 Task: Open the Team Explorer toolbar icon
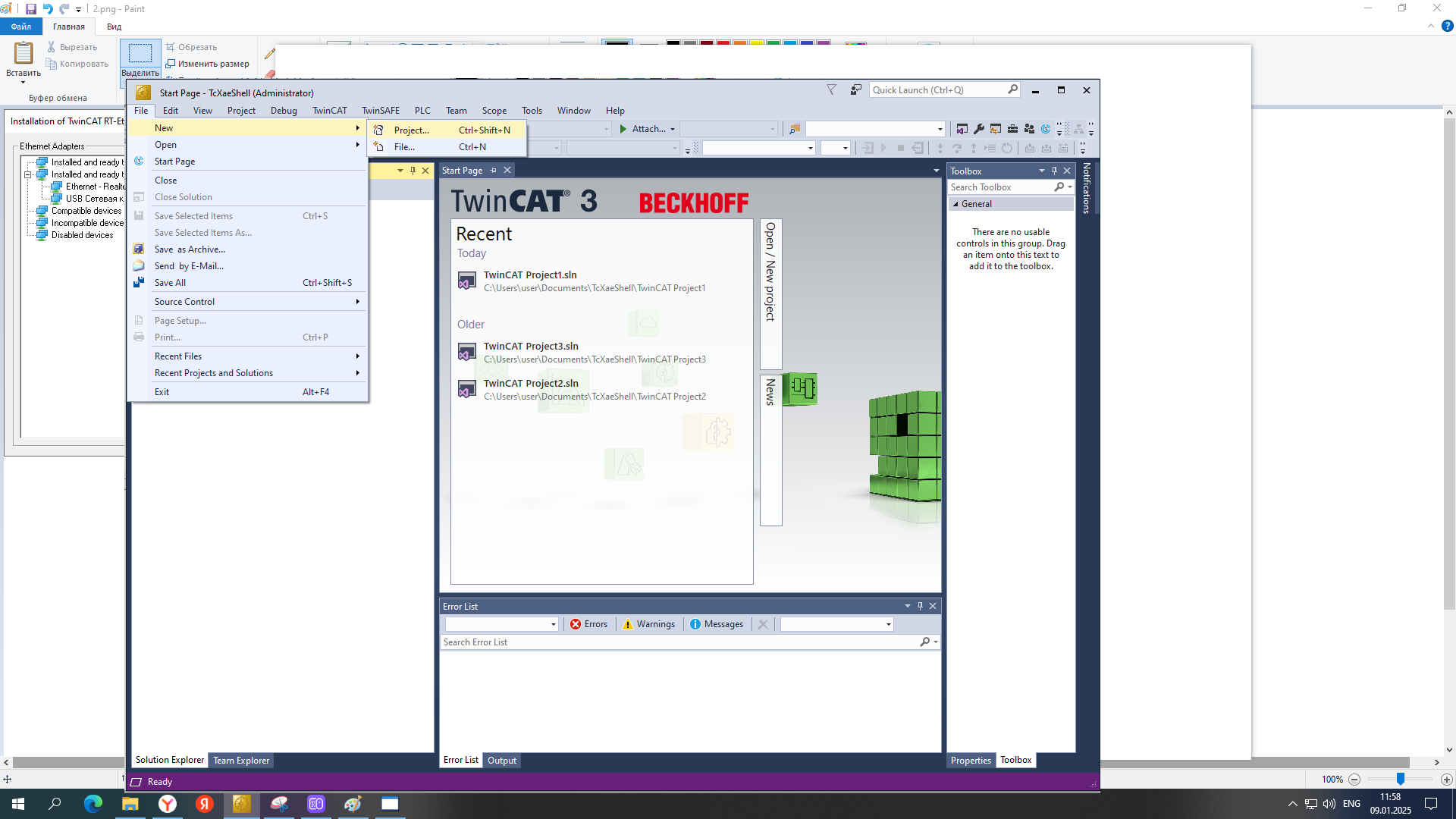(996, 129)
